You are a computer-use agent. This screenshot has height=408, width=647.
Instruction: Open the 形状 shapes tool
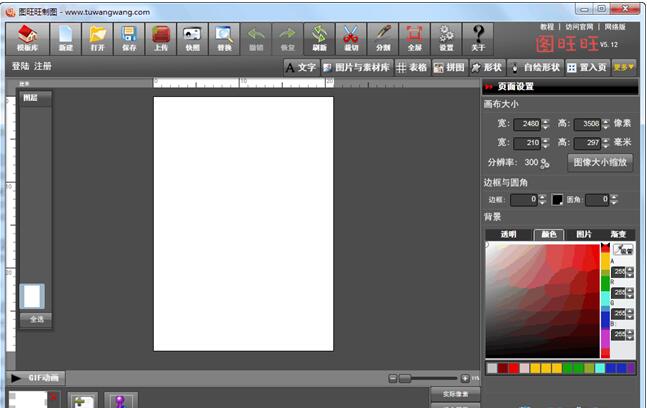click(486, 68)
